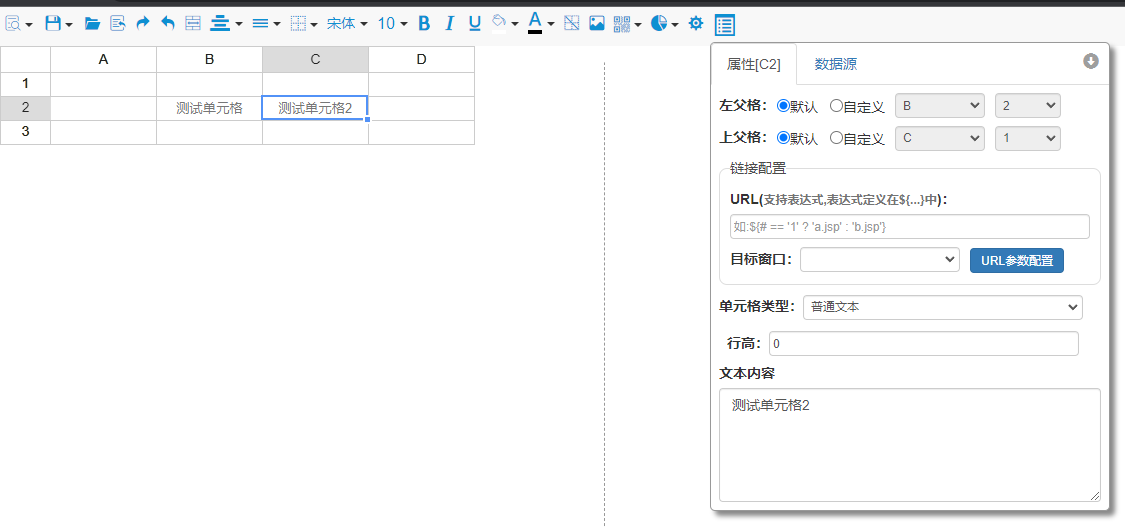The image size is (1125, 528).
Task: Select 默认 for 左父格
Action: coord(783,105)
